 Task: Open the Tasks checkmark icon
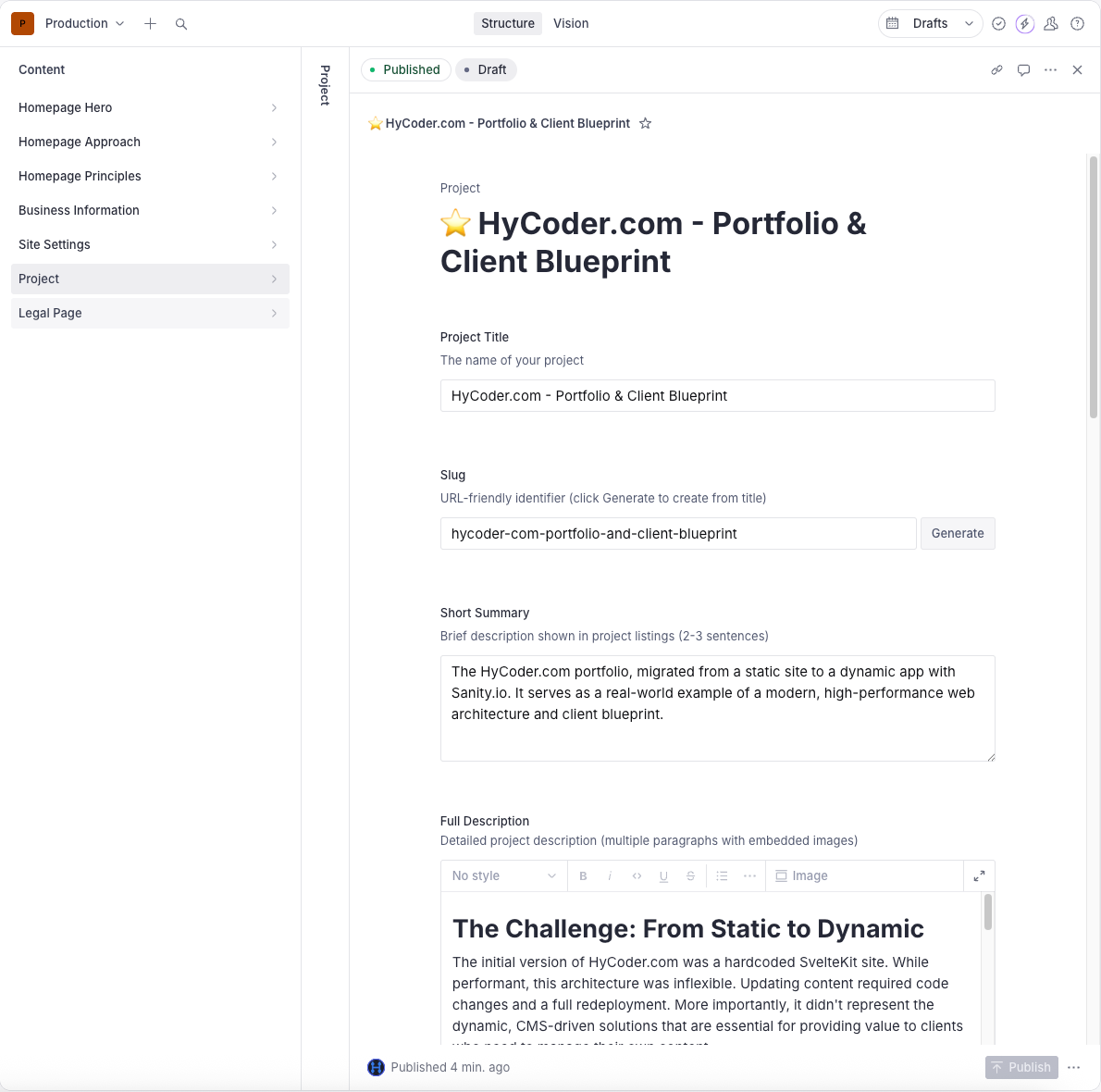click(x=998, y=23)
